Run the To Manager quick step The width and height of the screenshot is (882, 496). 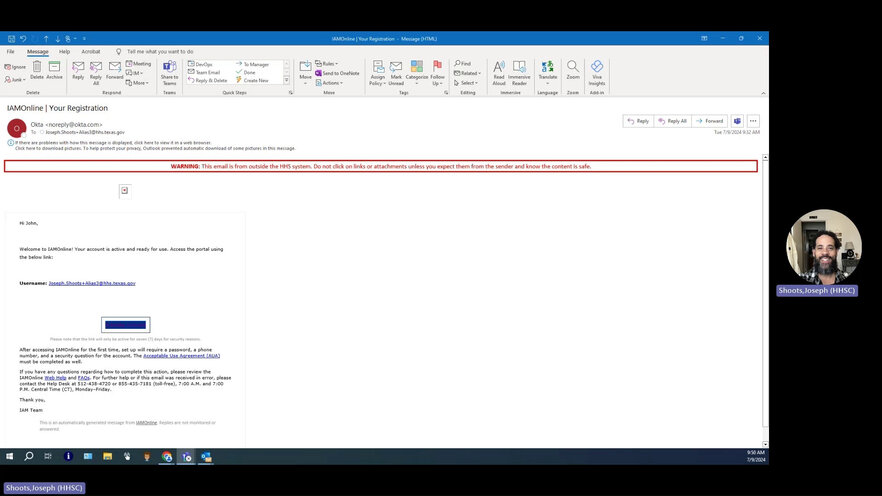coord(252,65)
